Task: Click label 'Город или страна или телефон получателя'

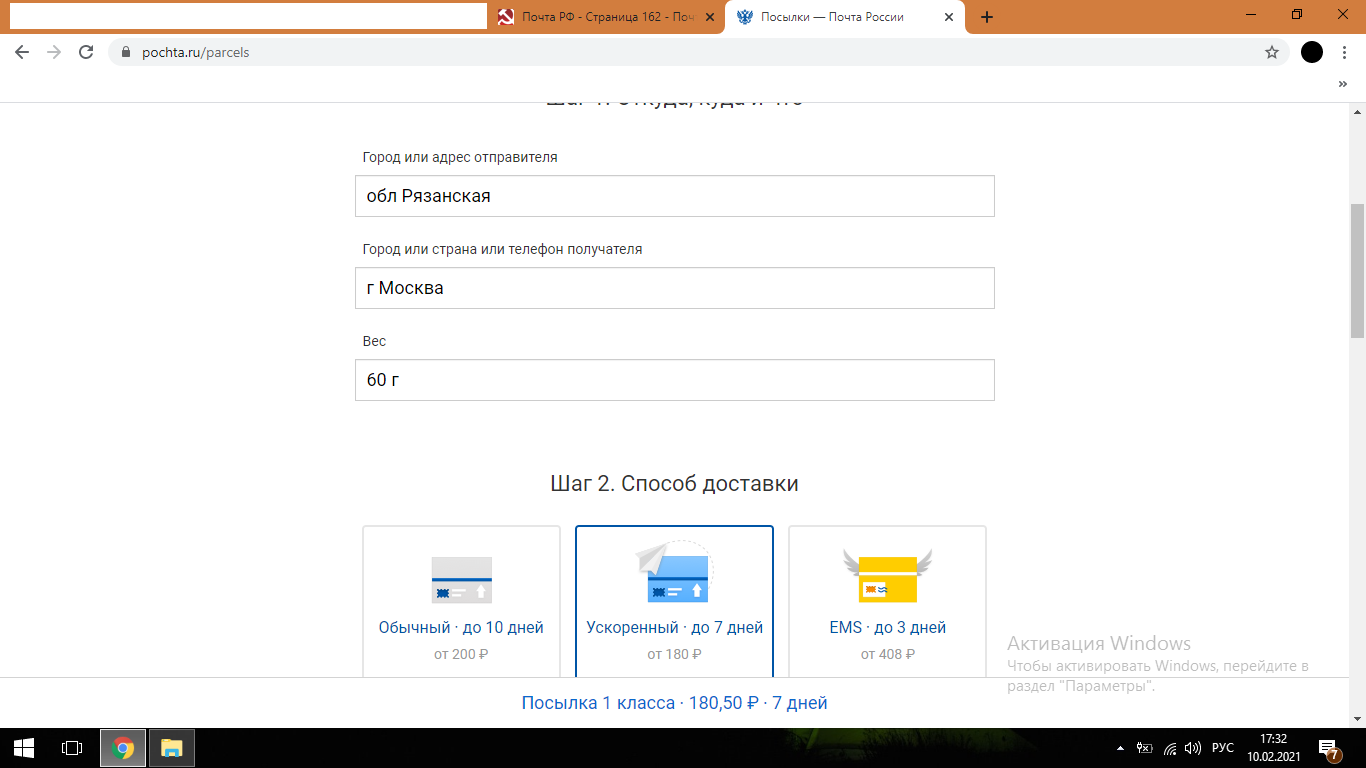Action: [502, 249]
